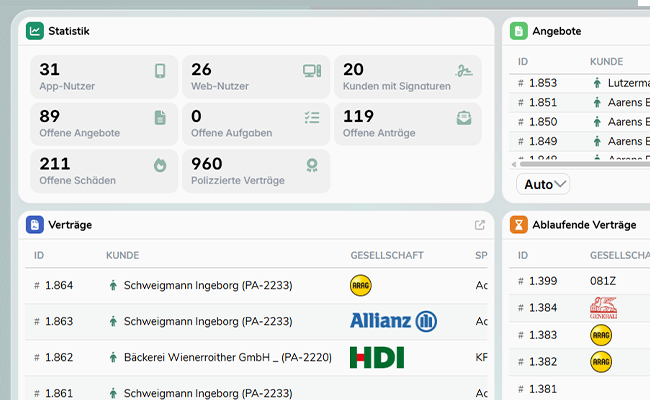Viewport: 650px width, 400px height.
Task: Click the blue Verträge panel icon
Action: (x=35, y=225)
